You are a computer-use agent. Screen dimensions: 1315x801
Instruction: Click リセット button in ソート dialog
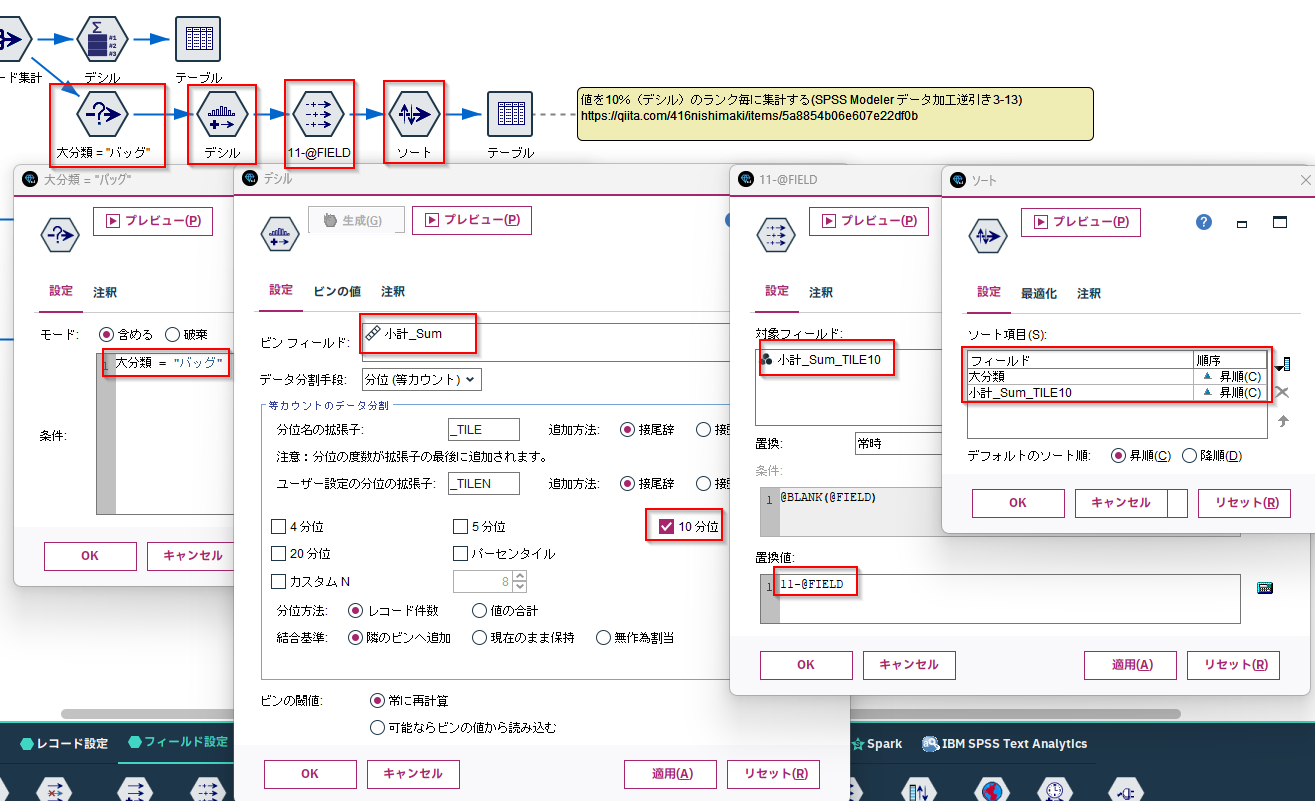pyautogui.click(x=1244, y=503)
